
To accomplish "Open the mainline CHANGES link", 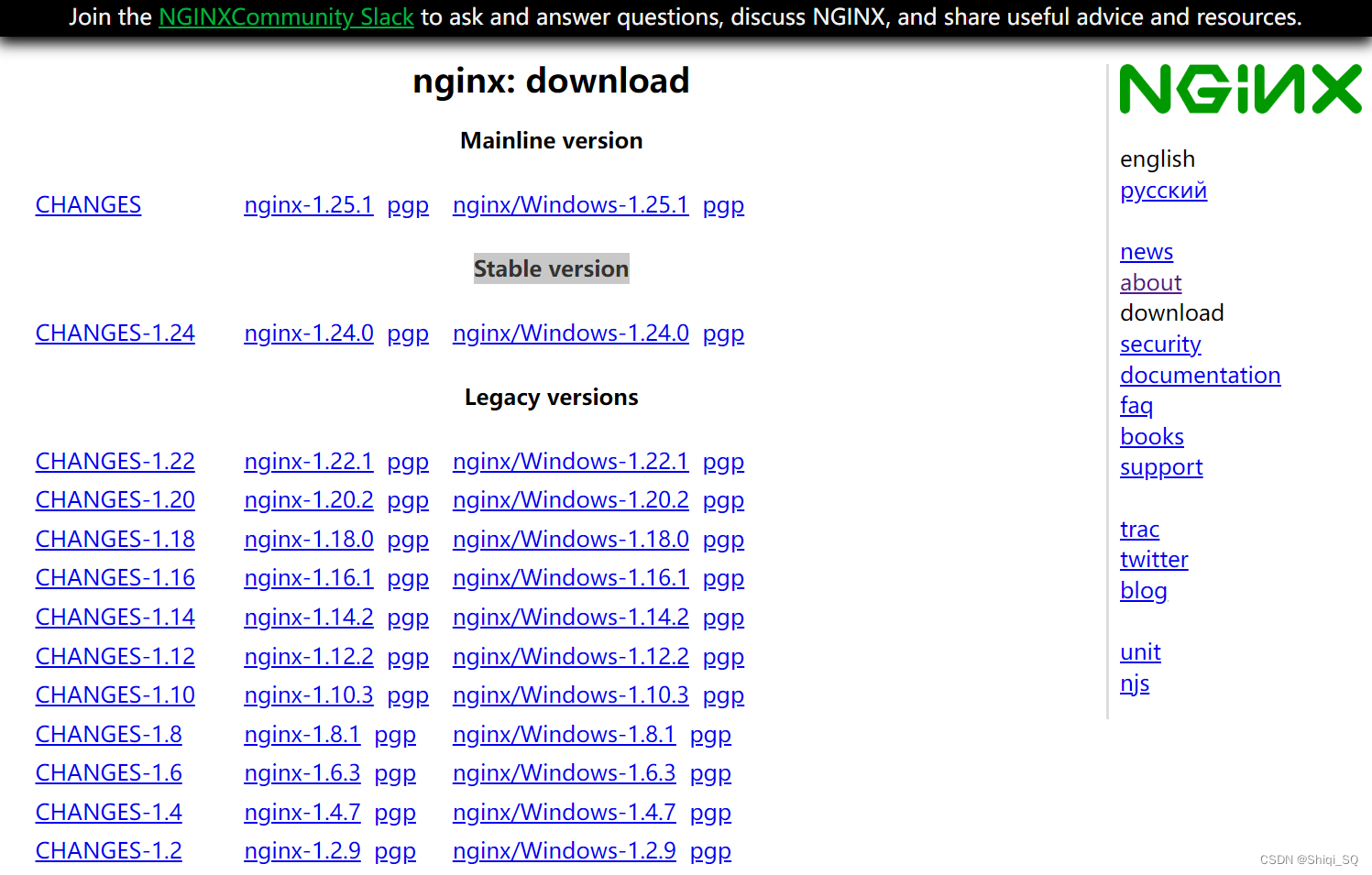I will tap(88, 204).
